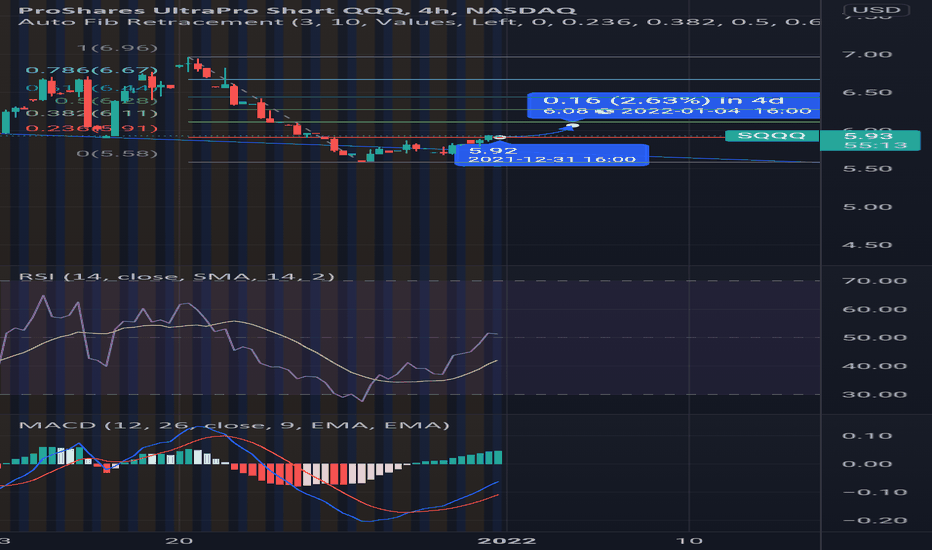Click the 2022 time axis label

507,541
